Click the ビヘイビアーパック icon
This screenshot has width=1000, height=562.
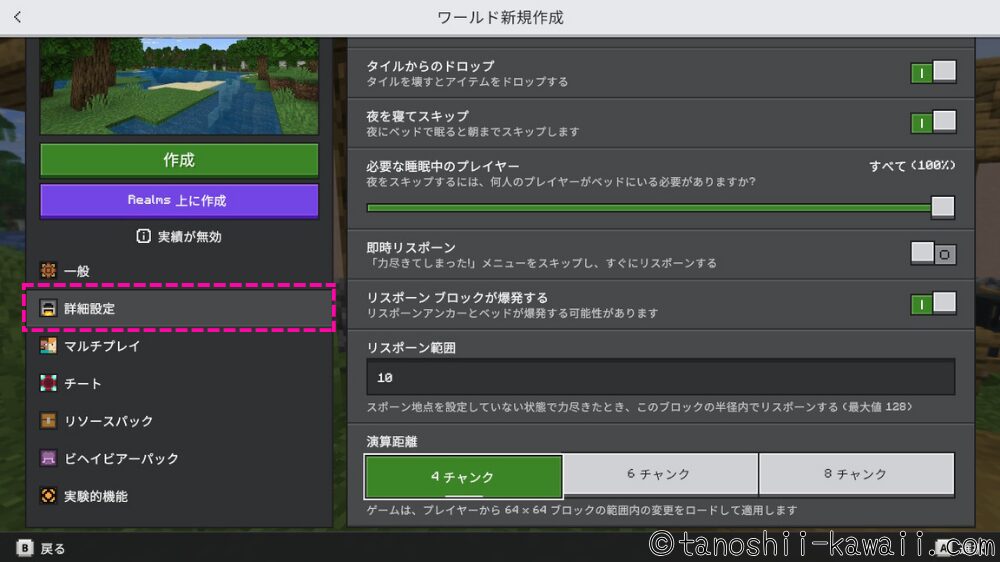[48, 459]
